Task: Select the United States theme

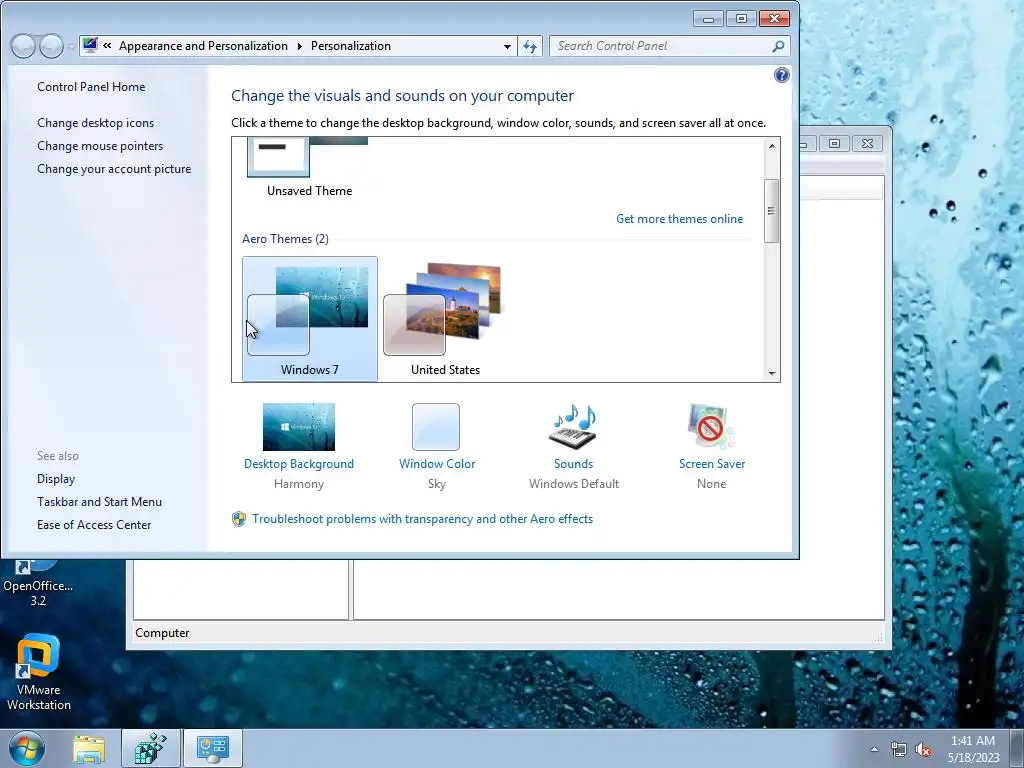Action: tap(445, 319)
